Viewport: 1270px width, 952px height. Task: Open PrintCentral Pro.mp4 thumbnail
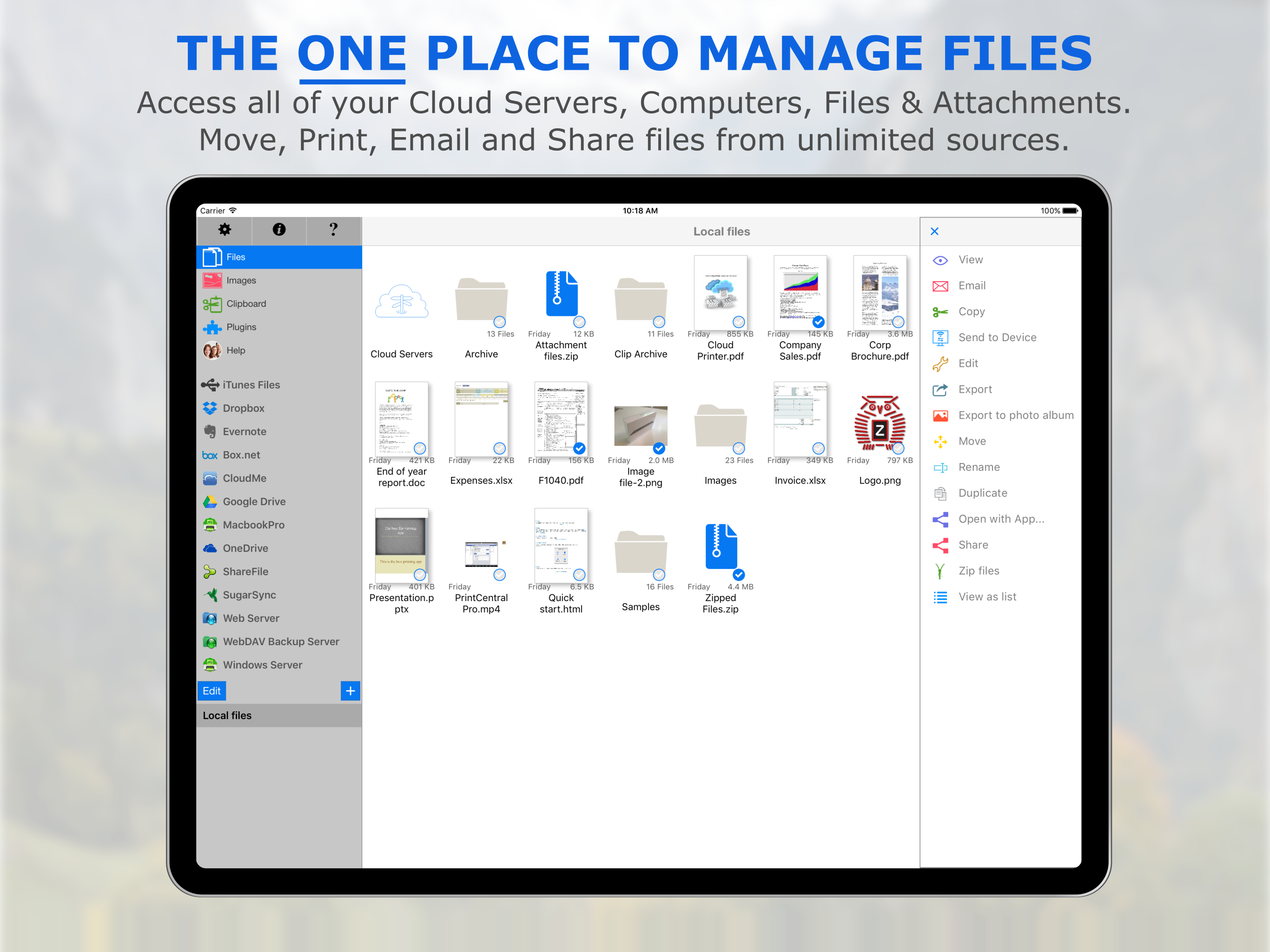pos(481,554)
